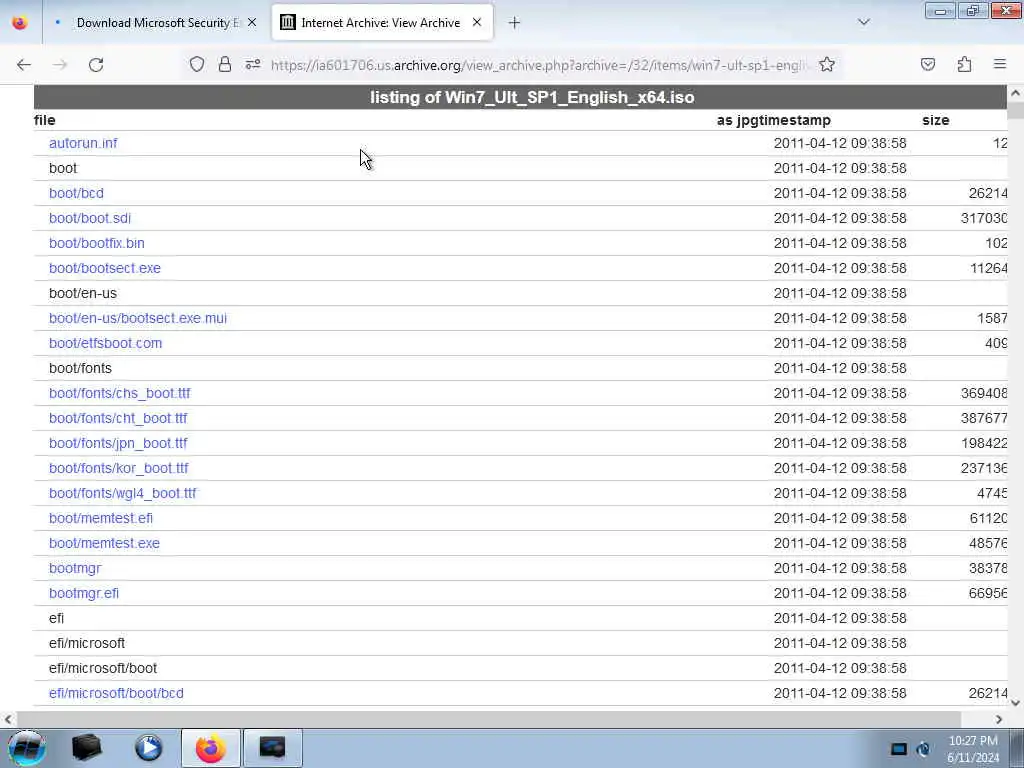Go back with the browser back arrow

coord(24,65)
